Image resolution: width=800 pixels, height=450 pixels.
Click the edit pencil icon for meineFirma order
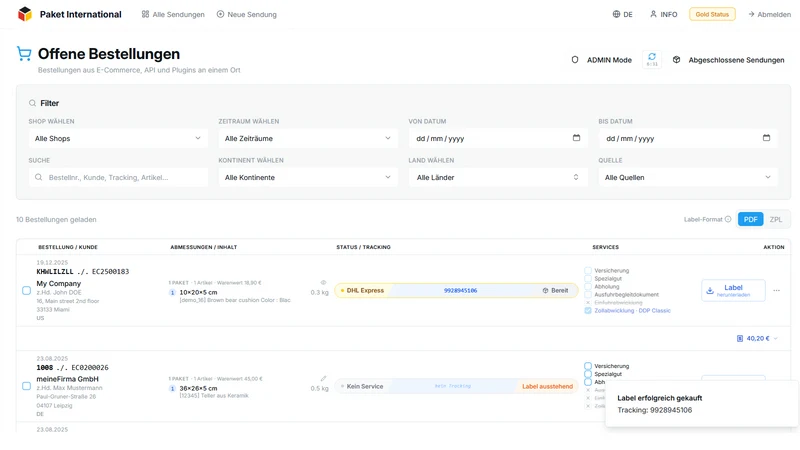tap(323, 379)
